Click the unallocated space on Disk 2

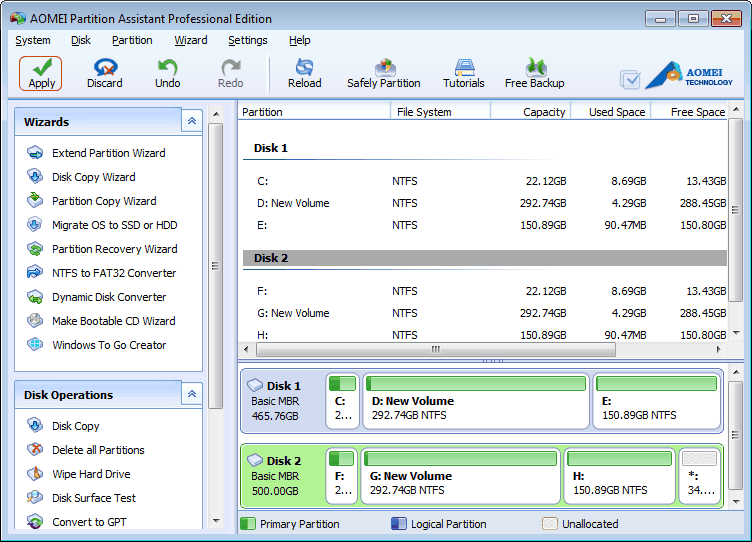[x=699, y=475]
